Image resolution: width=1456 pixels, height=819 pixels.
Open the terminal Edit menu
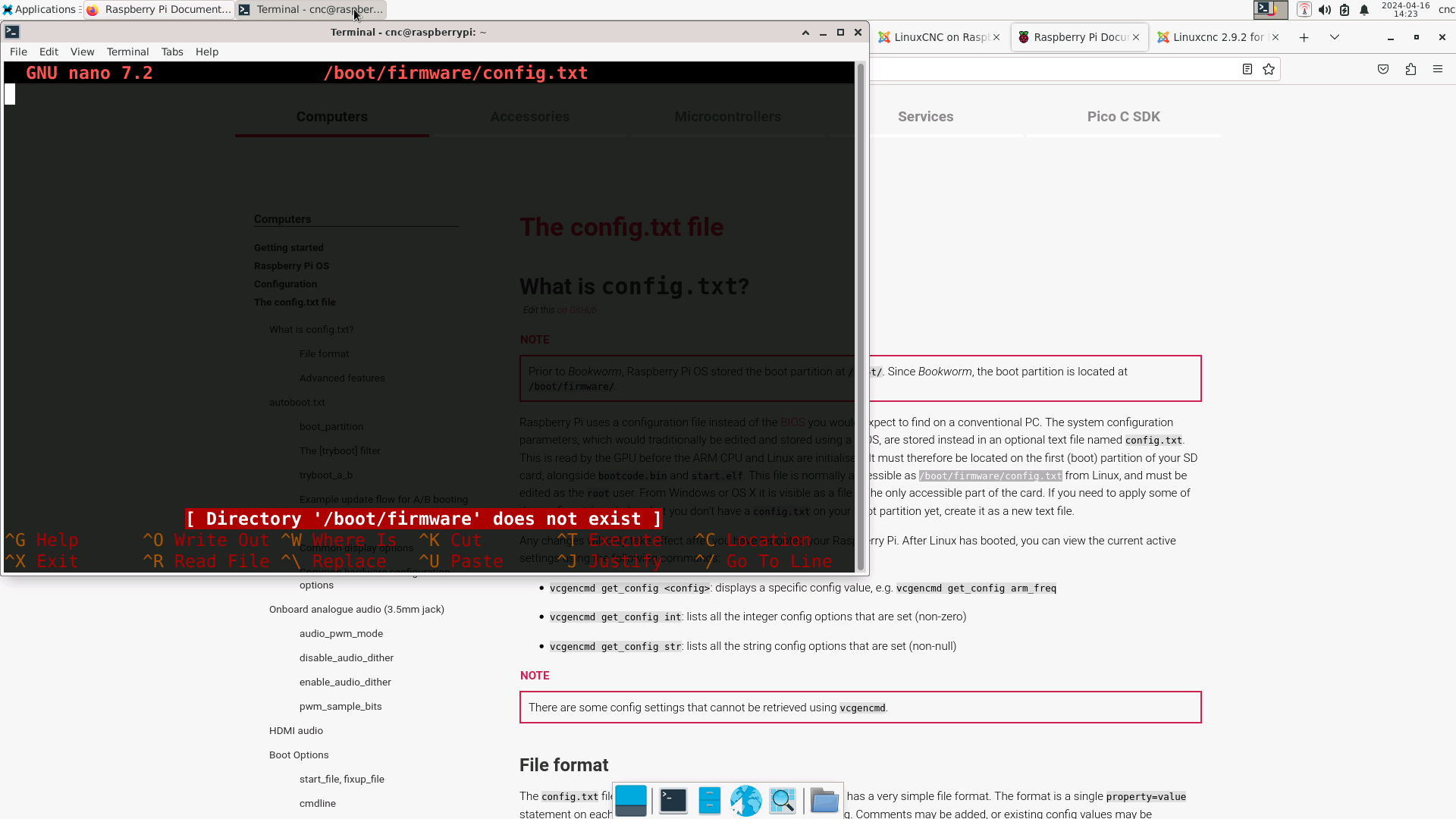pyautogui.click(x=49, y=52)
